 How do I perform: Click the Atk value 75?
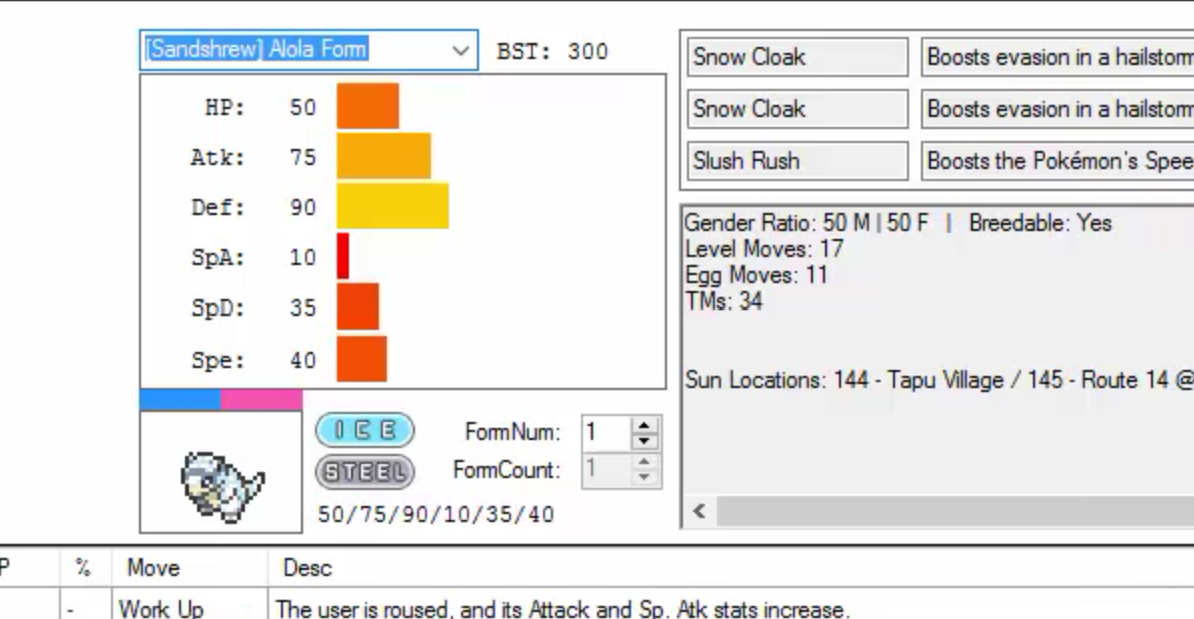tap(303, 158)
